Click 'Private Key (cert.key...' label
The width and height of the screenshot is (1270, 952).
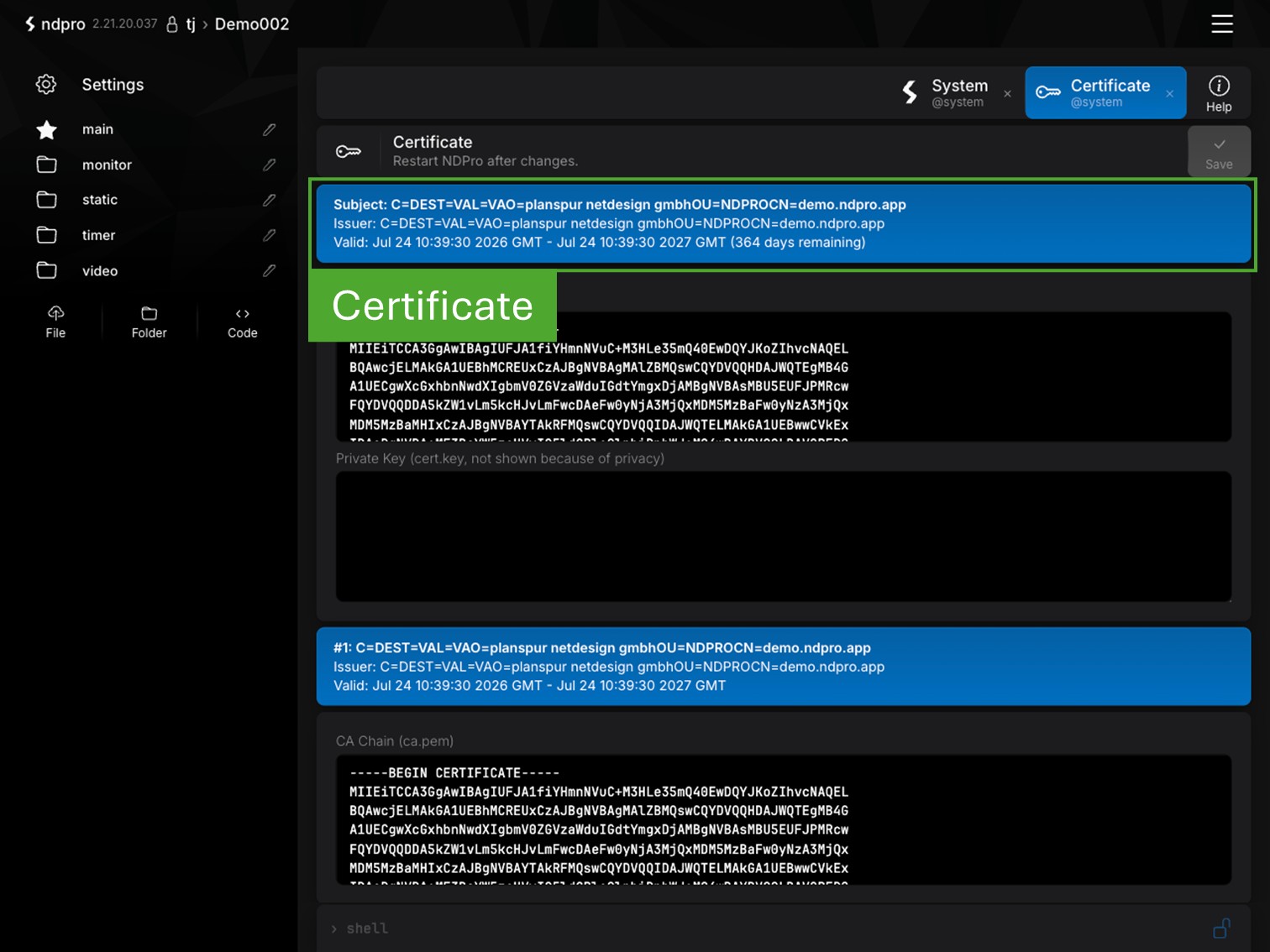pyautogui.click(x=500, y=458)
